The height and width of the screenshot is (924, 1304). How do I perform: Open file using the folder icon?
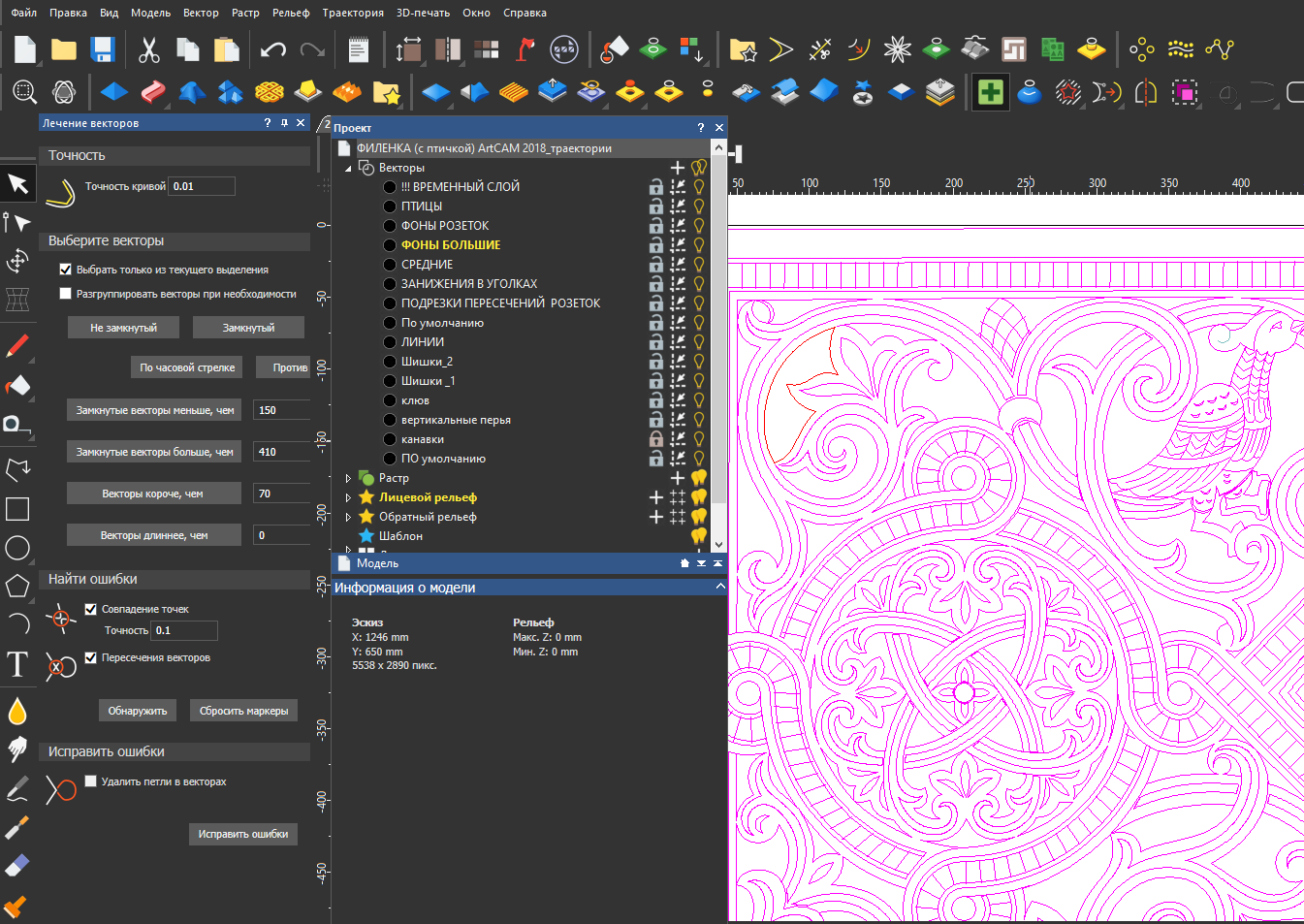(x=64, y=49)
